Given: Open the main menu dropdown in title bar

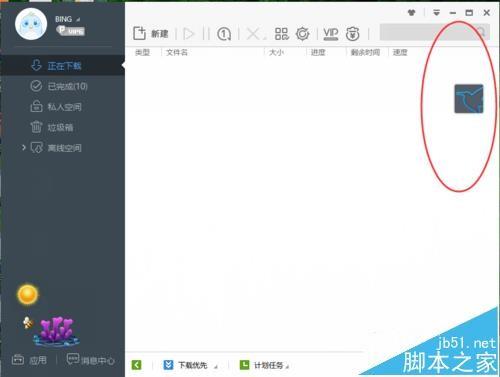Looking at the screenshot, I should point(436,13).
